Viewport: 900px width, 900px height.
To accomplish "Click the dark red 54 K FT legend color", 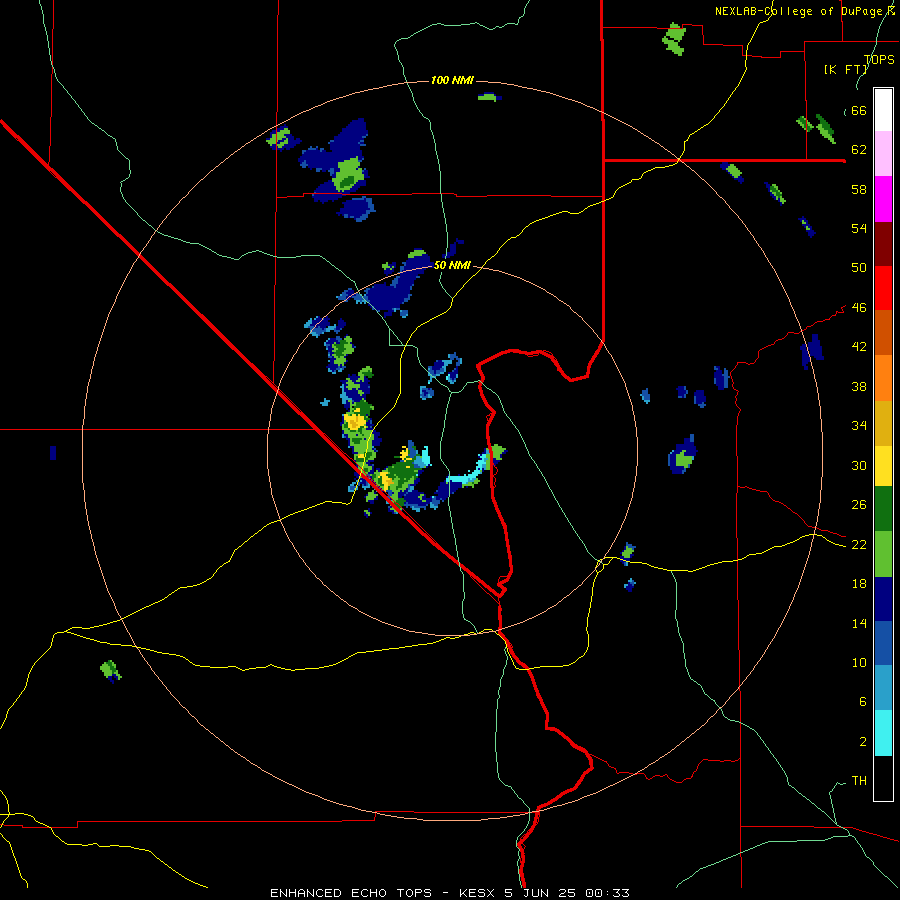I will pos(883,243).
